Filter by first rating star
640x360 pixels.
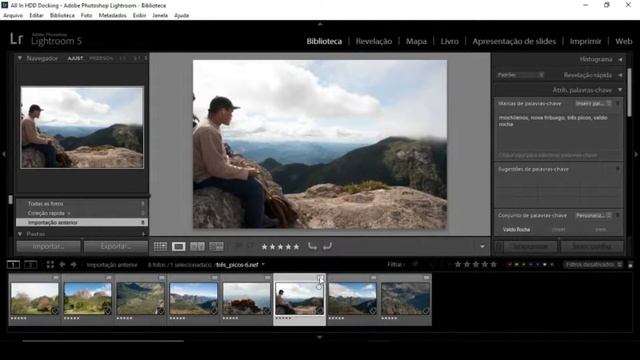click(x=458, y=264)
